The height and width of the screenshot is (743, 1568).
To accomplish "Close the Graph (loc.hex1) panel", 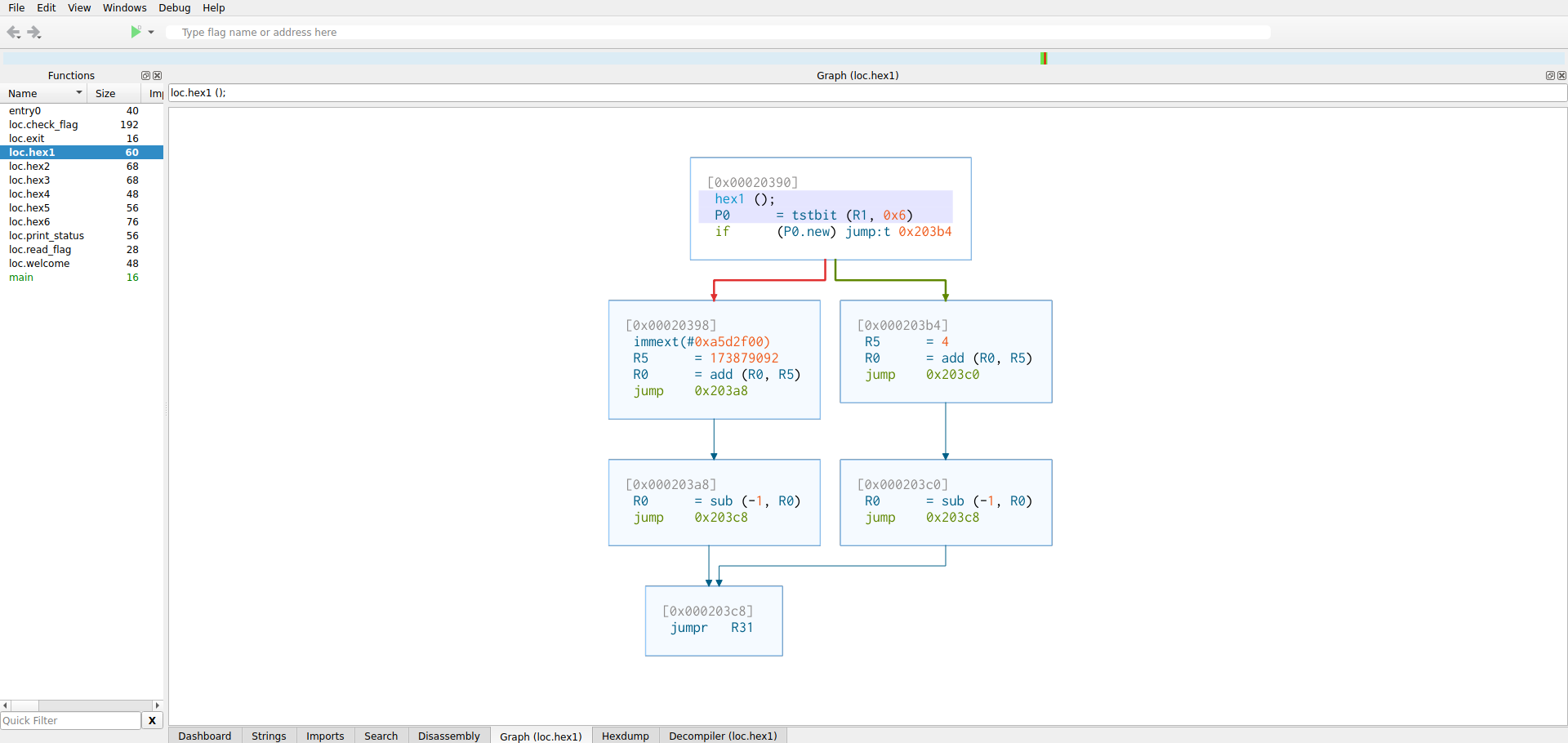I will [1561, 76].
